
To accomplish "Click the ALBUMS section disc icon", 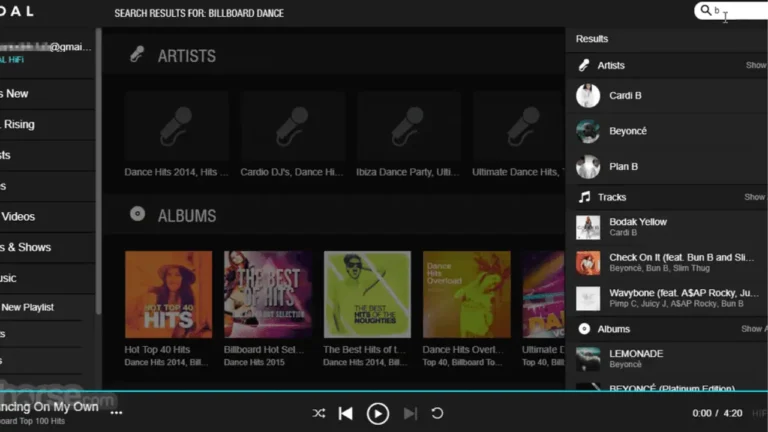I will tap(138, 214).
